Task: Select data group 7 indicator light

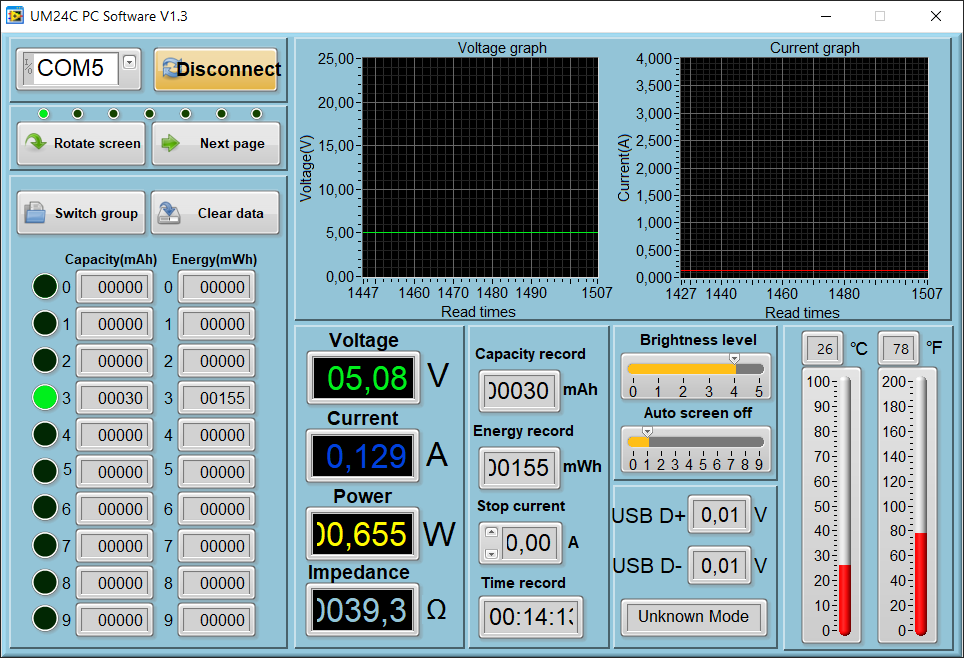Action: [45, 545]
